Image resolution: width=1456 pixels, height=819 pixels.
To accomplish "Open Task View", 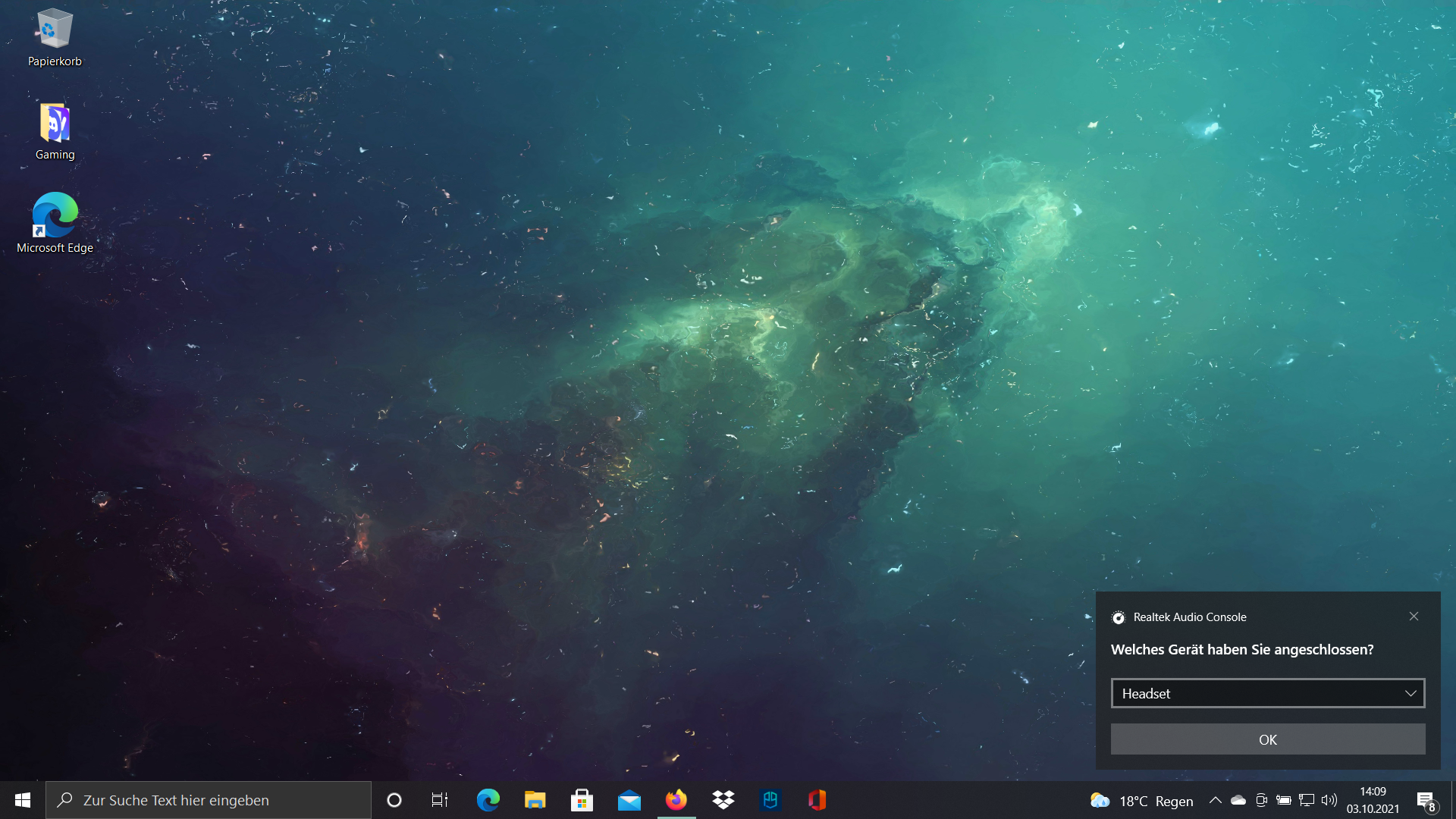I will [439, 800].
